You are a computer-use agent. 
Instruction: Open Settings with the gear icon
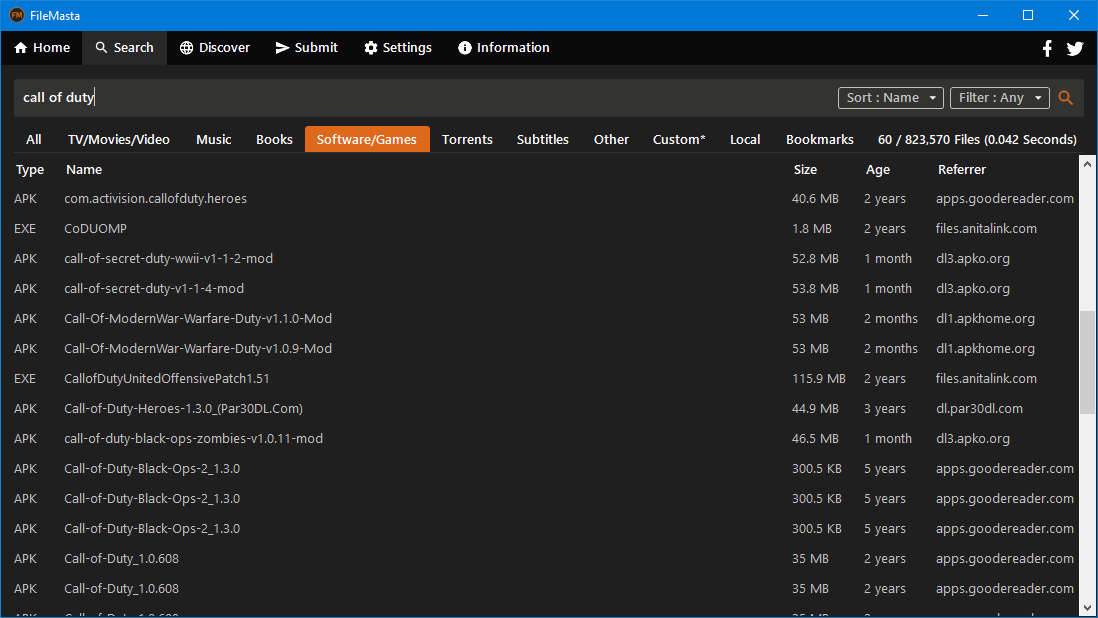tap(369, 47)
